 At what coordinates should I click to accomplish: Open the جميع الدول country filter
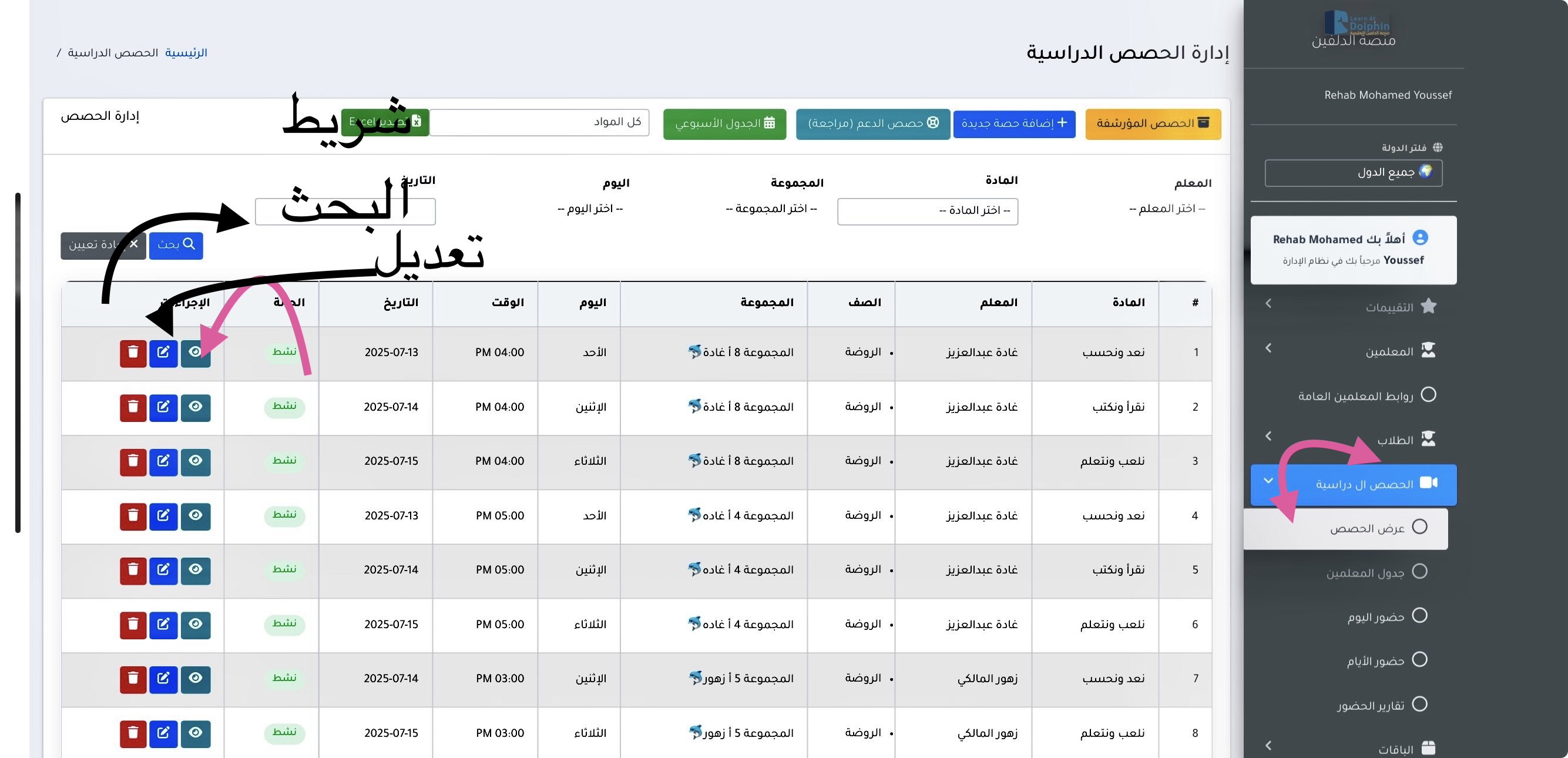(x=1353, y=173)
